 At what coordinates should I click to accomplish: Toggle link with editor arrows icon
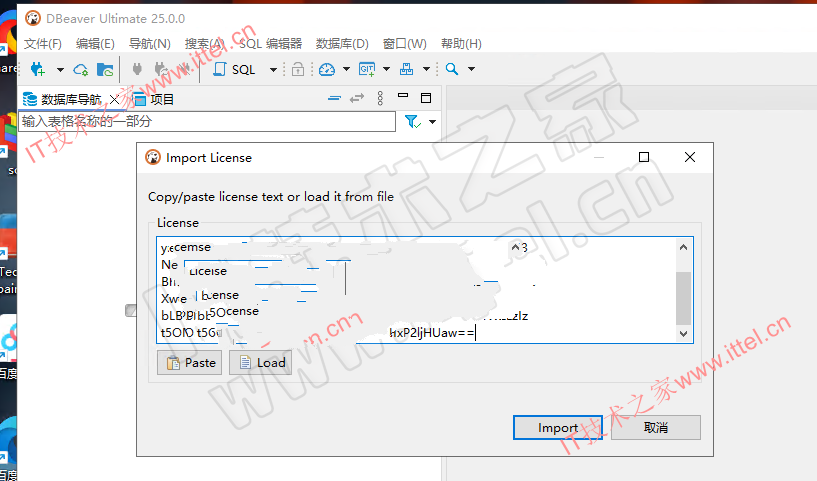coord(357,98)
